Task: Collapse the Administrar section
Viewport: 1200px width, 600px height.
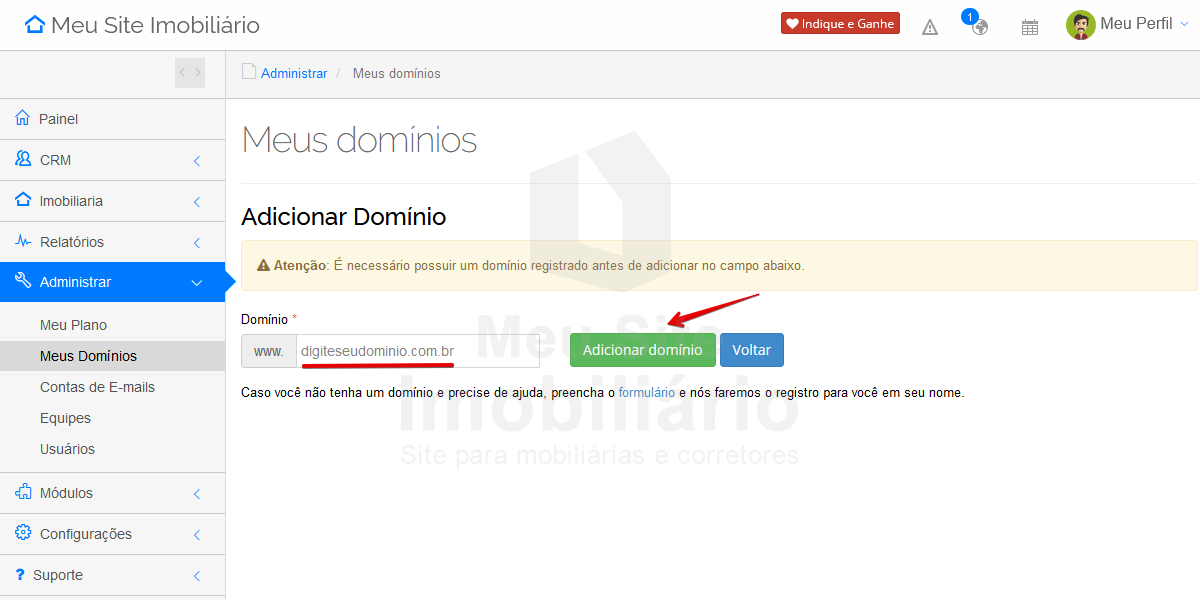Action: [112, 282]
